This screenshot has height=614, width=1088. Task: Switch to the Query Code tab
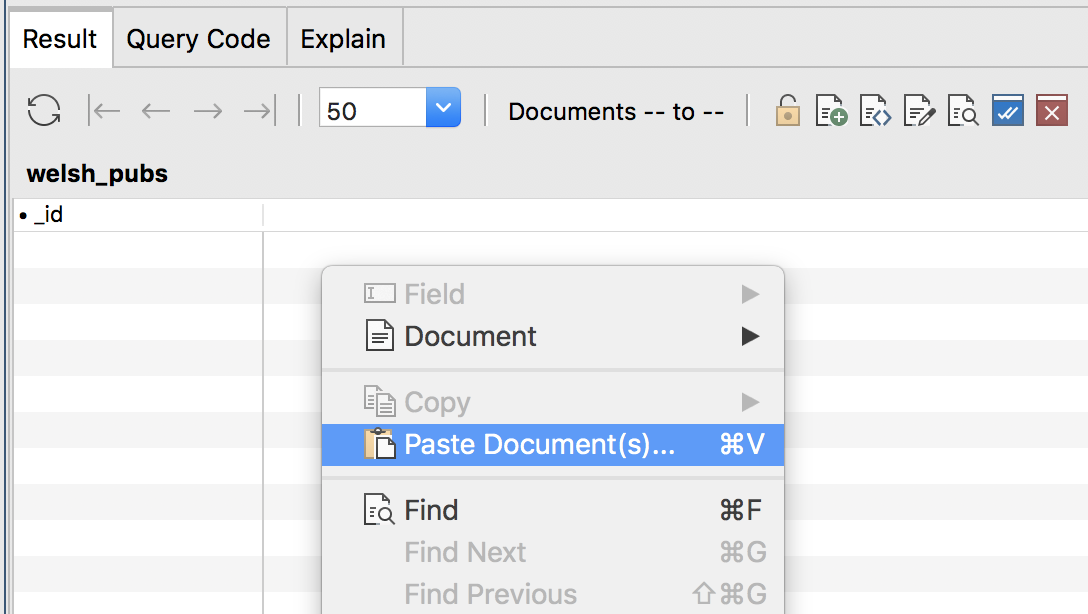click(197, 38)
